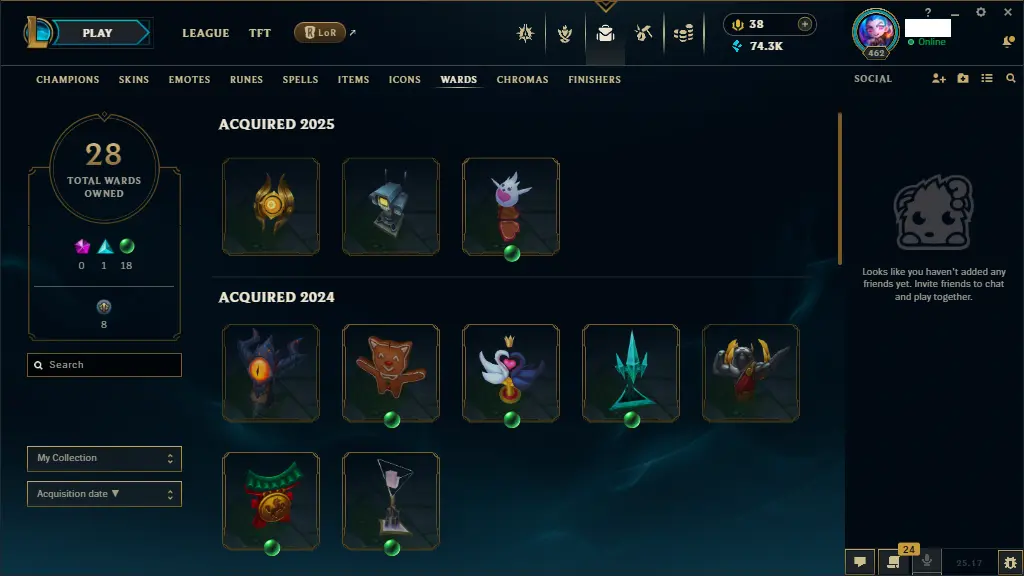The width and height of the screenshot is (1024, 576).
Task: Open the social list options icon
Action: [x=987, y=78]
